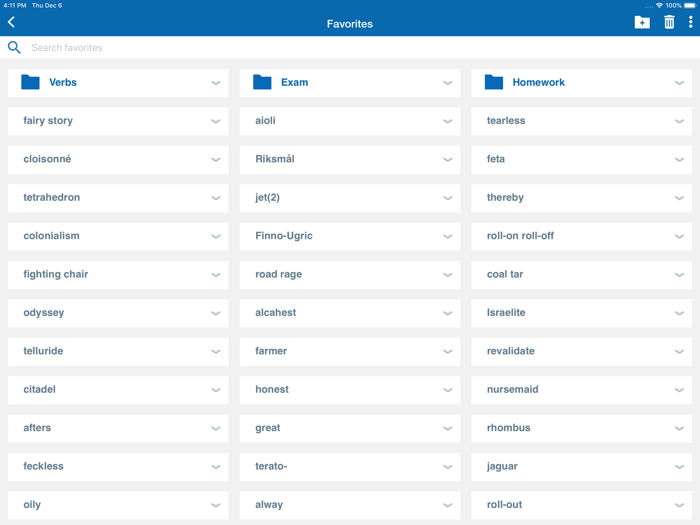
Task: Expand the Homework folder chevron
Action: click(679, 83)
